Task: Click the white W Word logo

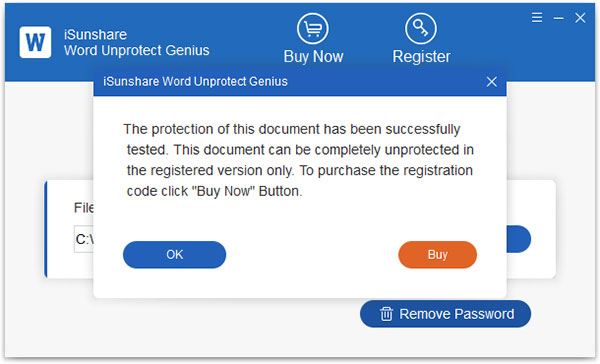Action: pos(35,42)
